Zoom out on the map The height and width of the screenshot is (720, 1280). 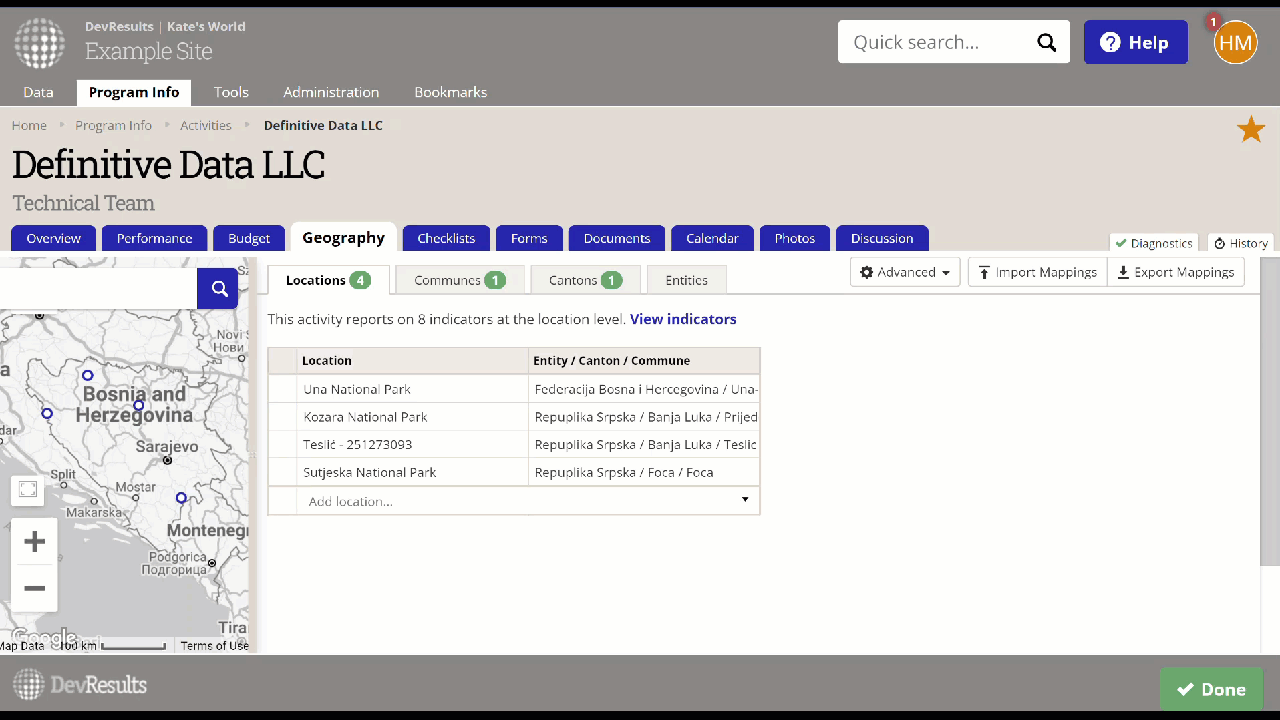click(x=35, y=588)
